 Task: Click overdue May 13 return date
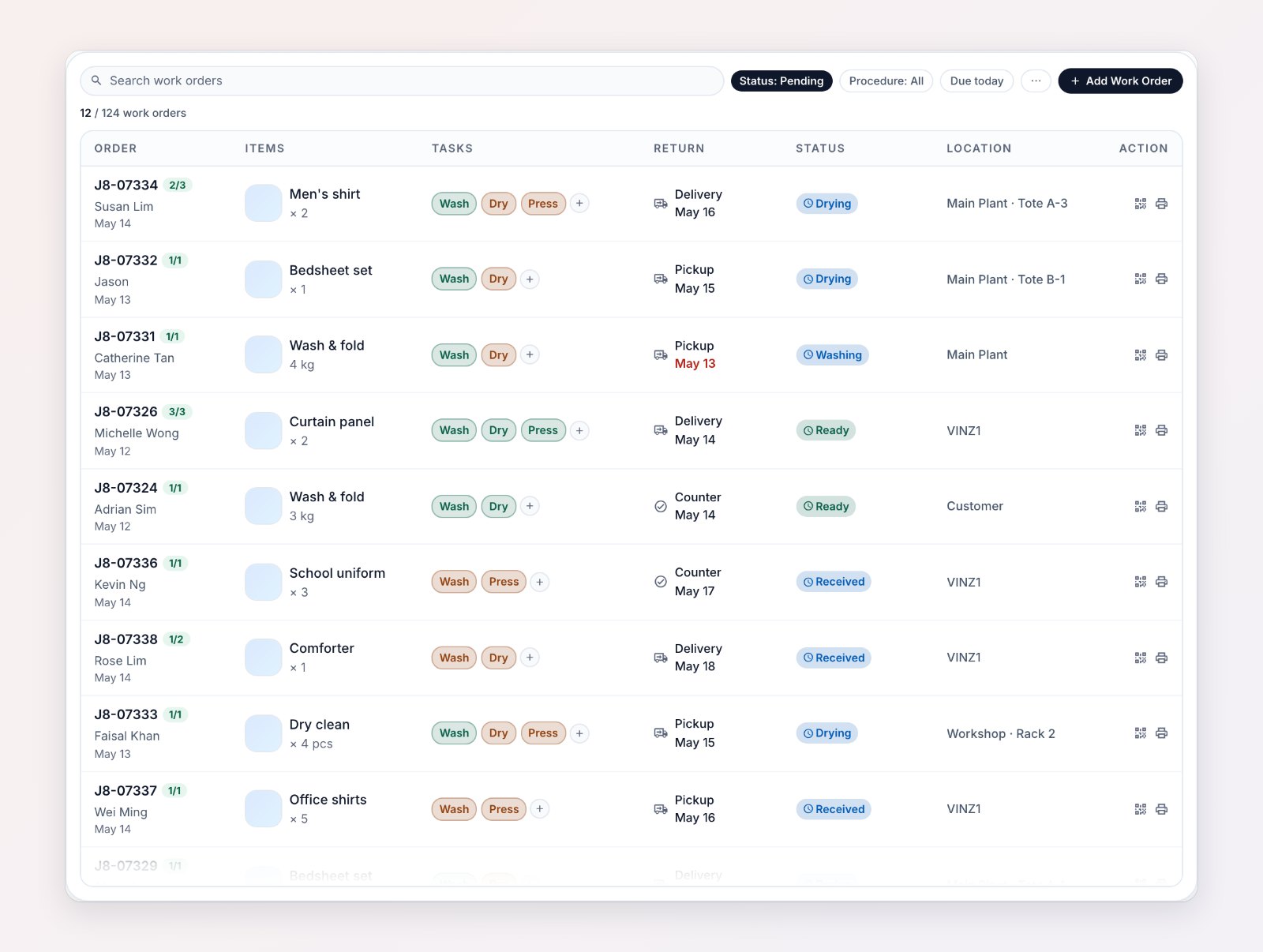pos(695,364)
